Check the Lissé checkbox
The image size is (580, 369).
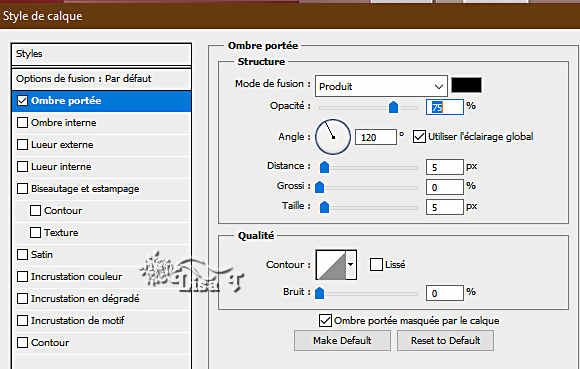click(376, 264)
